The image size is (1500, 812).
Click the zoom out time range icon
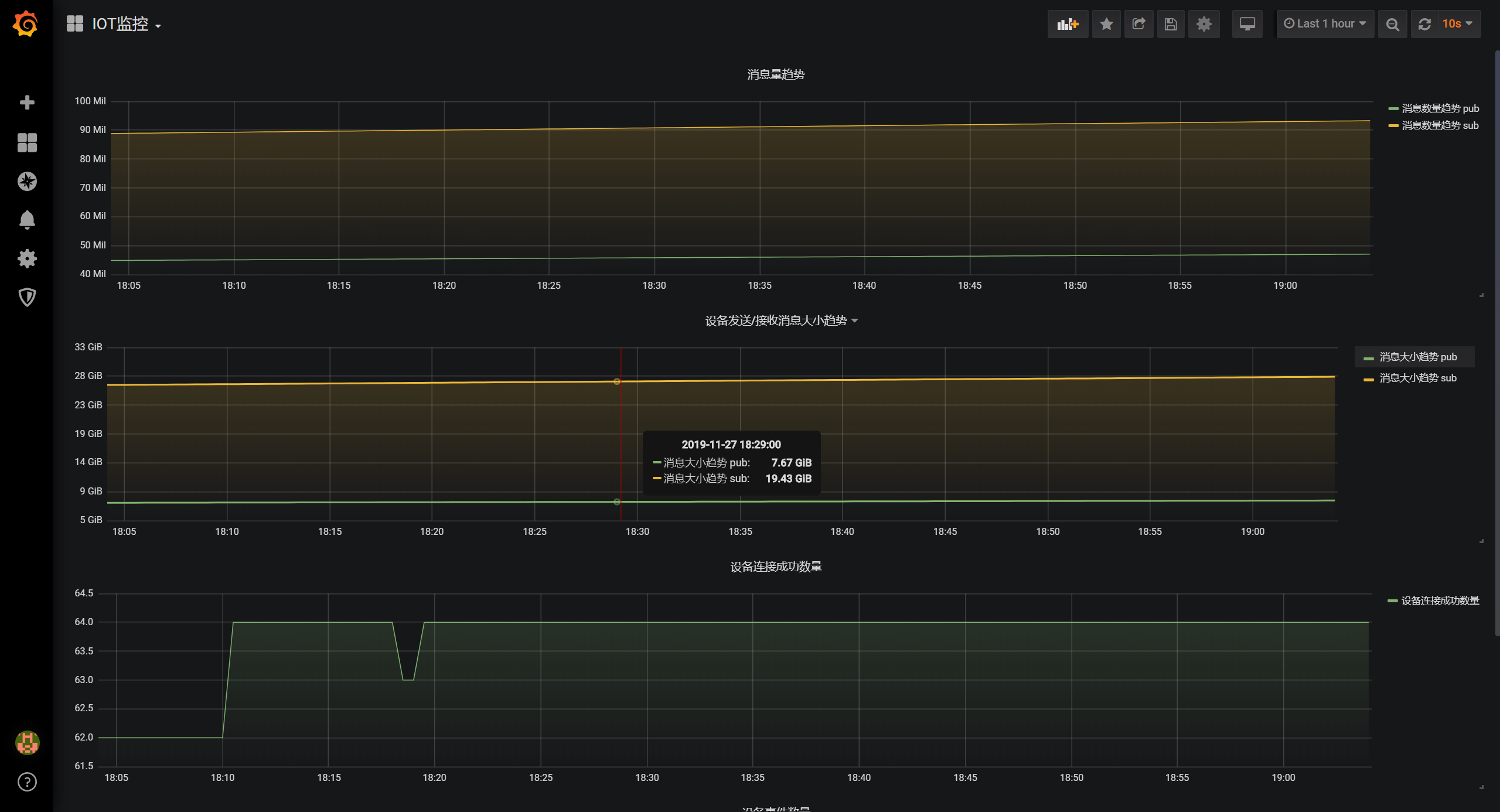pos(1392,24)
